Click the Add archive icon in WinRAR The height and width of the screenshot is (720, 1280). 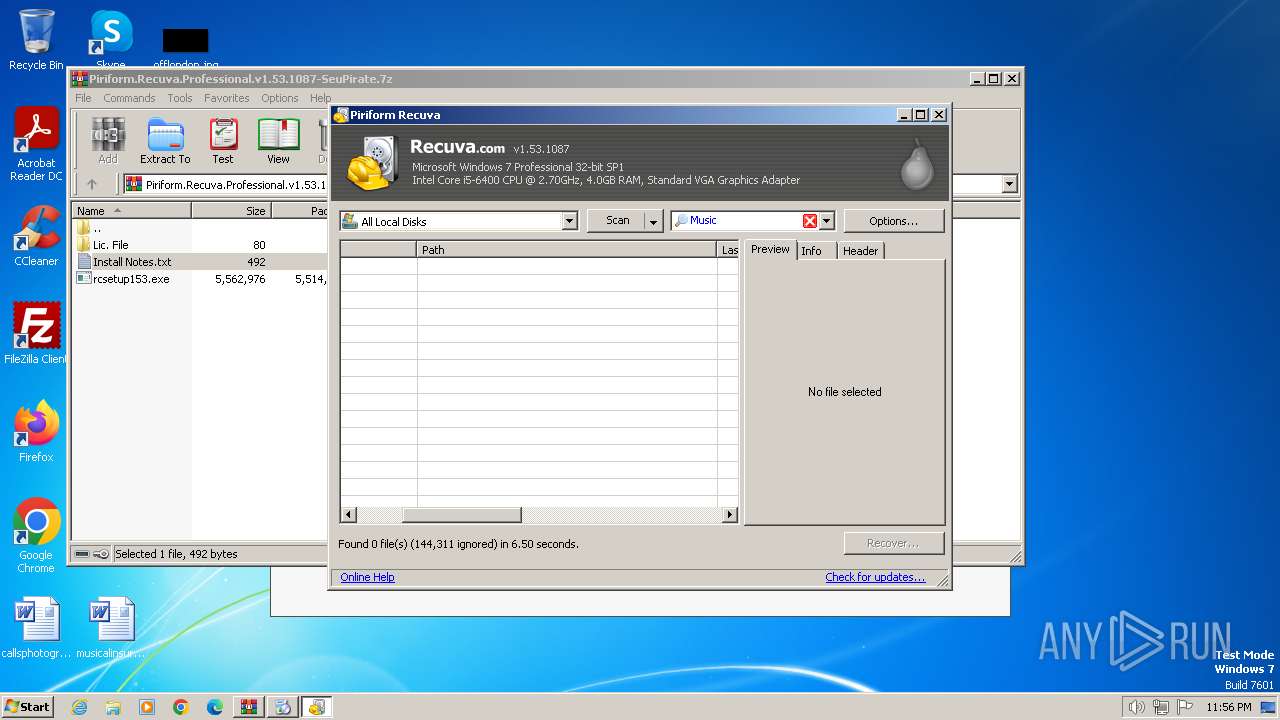[107, 141]
